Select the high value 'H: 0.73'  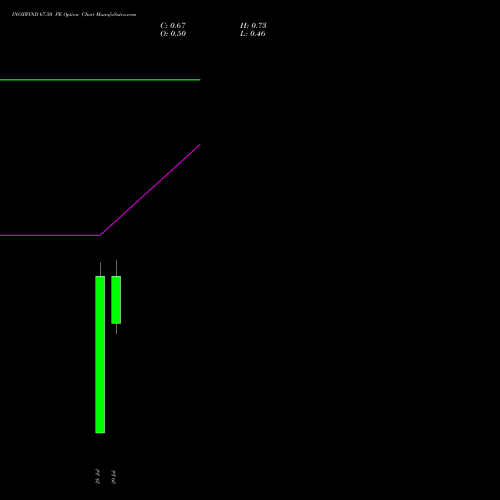click(253, 25)
